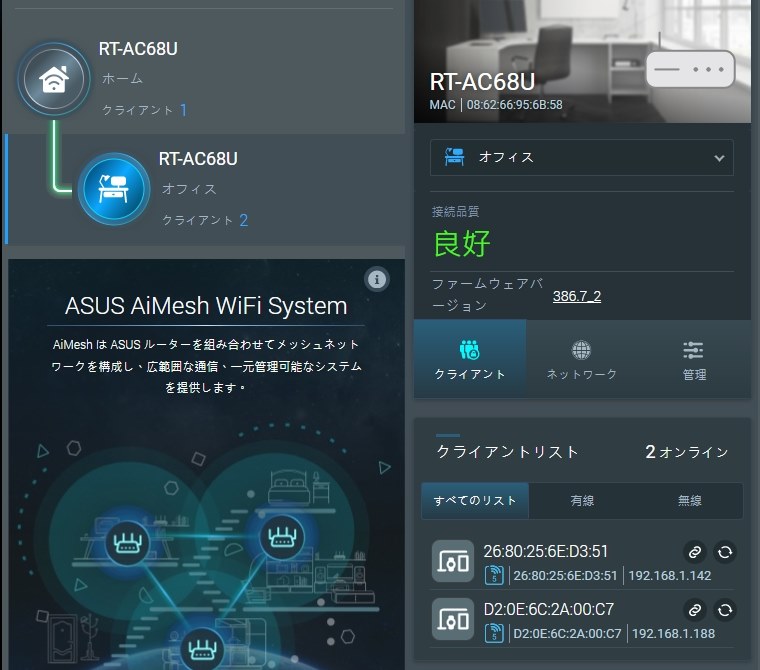Click IP address 192.168.1.188

click(x=673, y=634)
